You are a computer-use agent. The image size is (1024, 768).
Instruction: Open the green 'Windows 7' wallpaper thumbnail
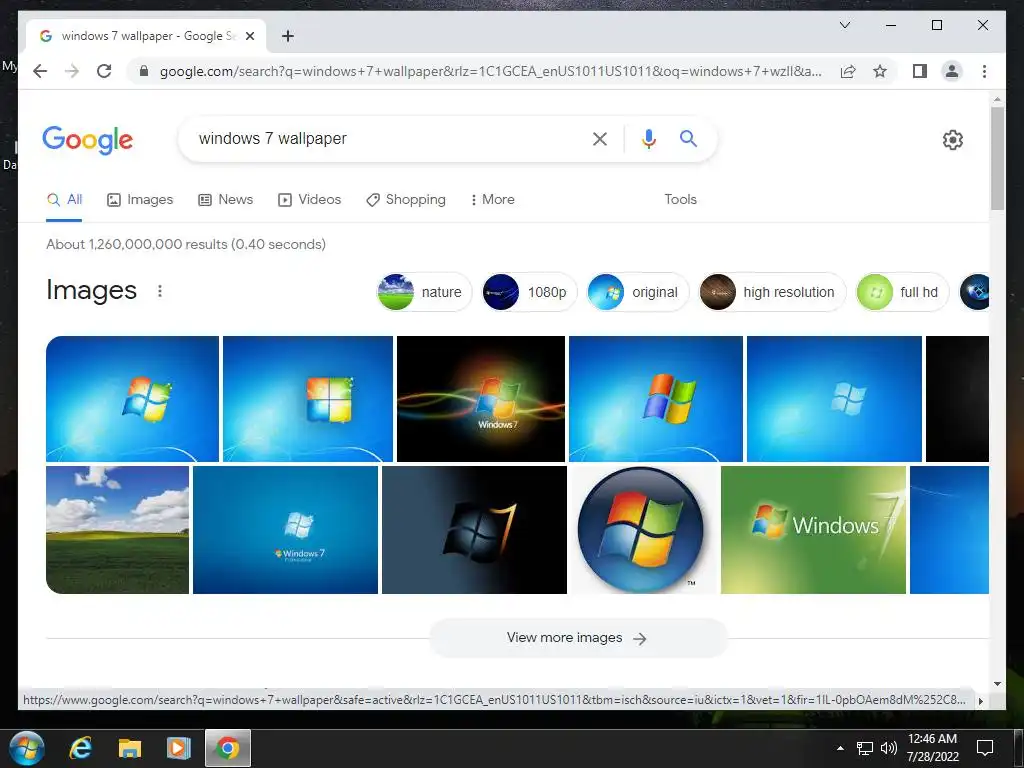pyautogui.click(x=813, y=530)
